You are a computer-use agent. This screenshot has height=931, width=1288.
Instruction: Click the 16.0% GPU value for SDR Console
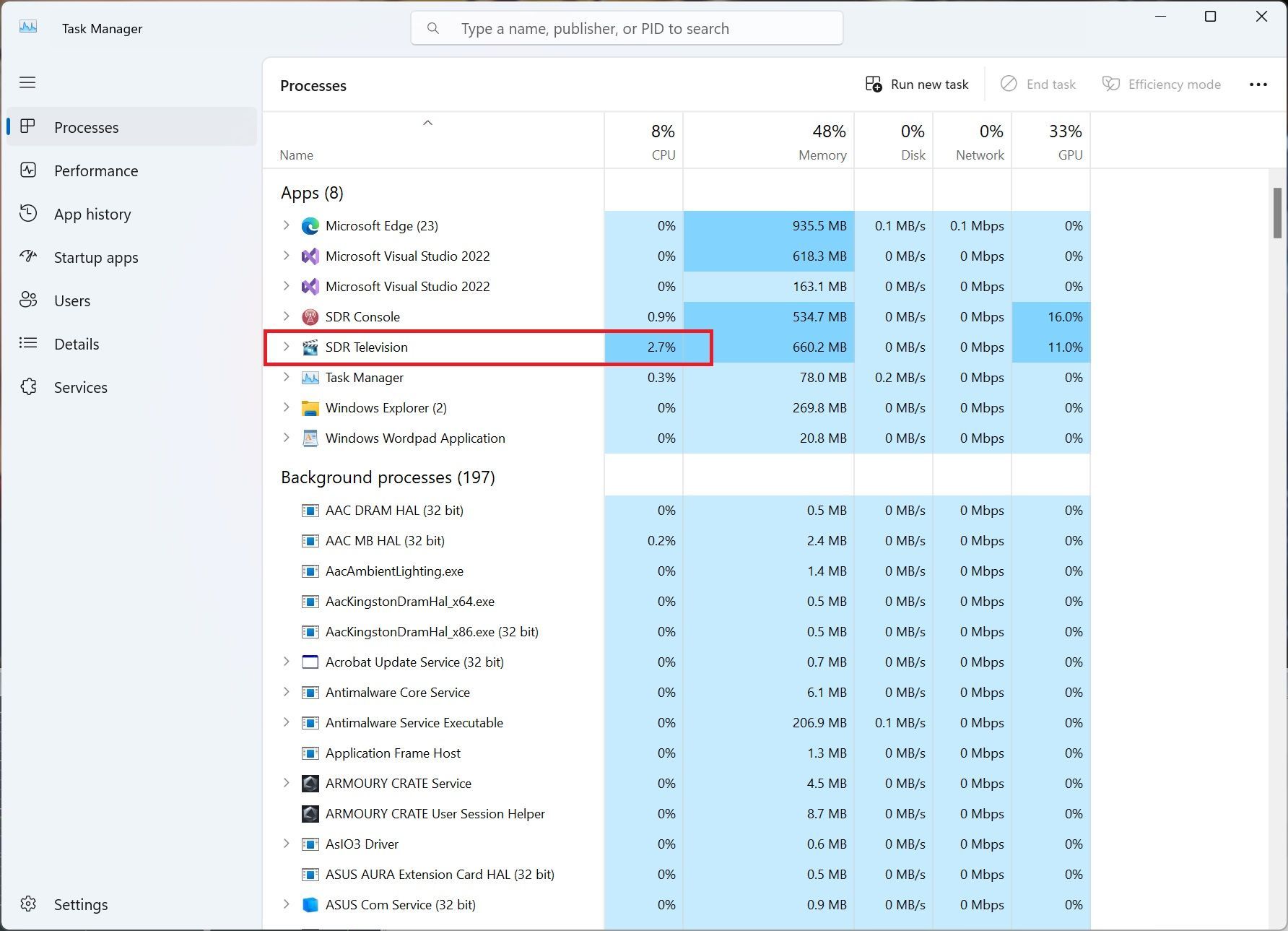click(1065, 317)
